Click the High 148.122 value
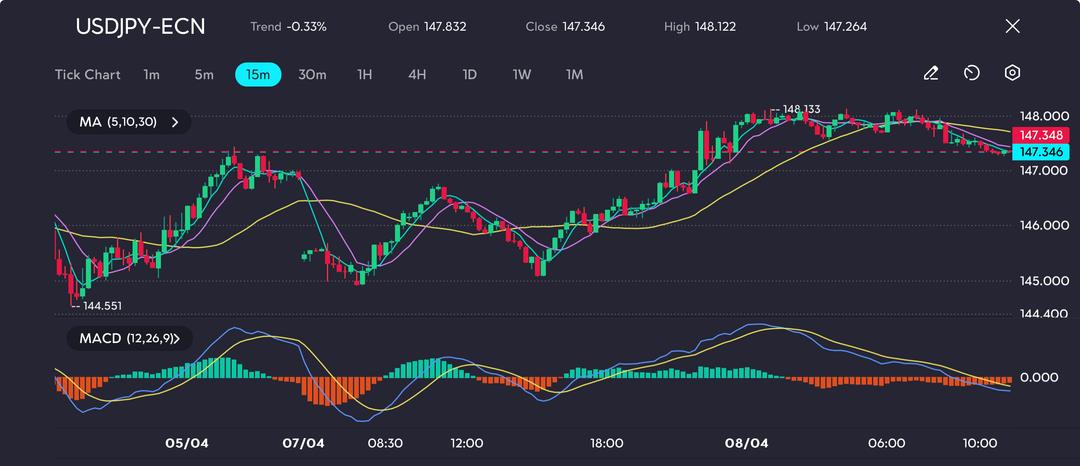This screenshot has height=466, width=1080. tap(700, 27)
